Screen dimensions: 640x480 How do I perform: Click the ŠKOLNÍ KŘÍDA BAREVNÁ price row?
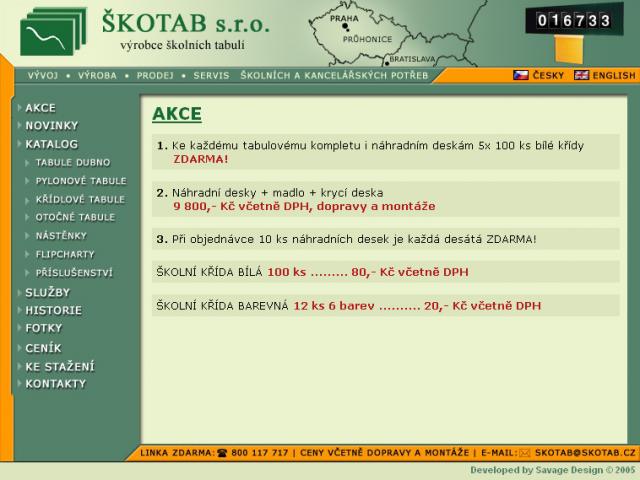point(385,306)
